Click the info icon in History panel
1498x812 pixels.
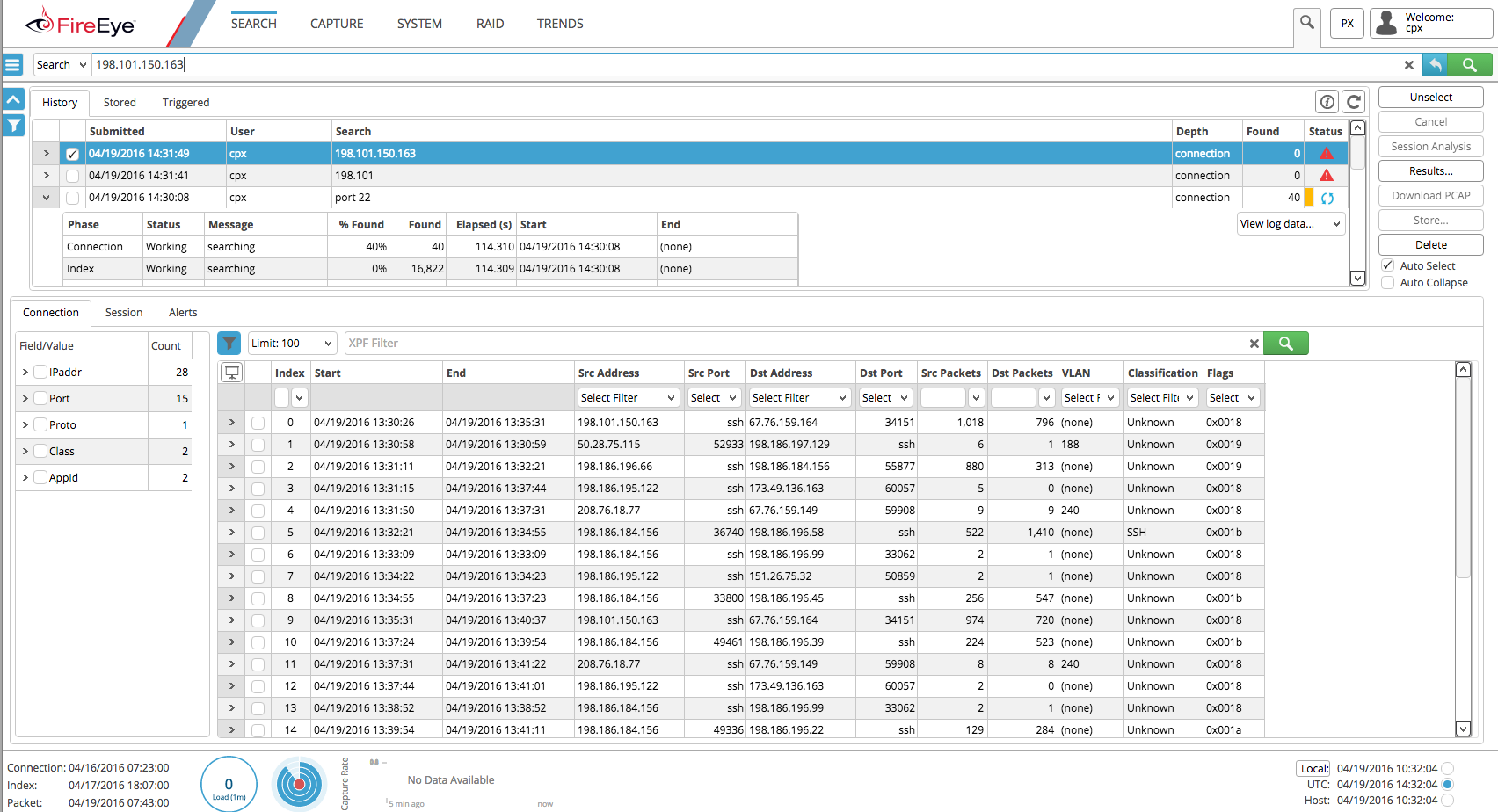1327,102
